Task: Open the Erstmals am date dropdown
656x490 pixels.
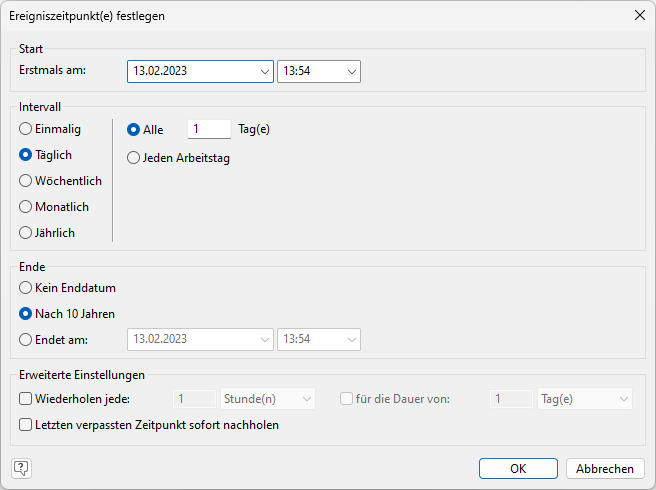Action: tap(264, 72)
